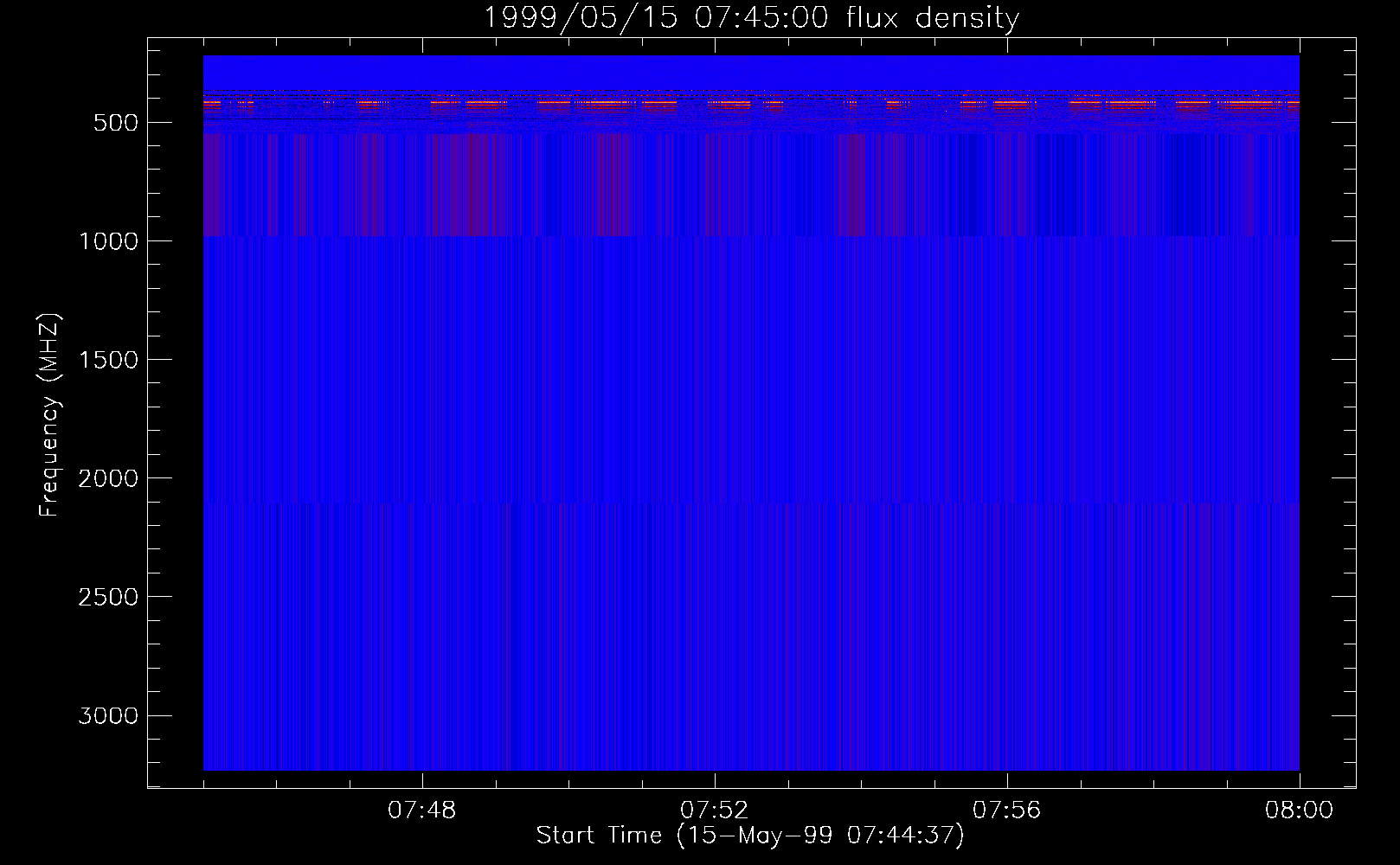The width and height of the screenshot is (1400, 865).
Task: Click the 3000 frequency tick label
Action: click(x=108, y=715)
